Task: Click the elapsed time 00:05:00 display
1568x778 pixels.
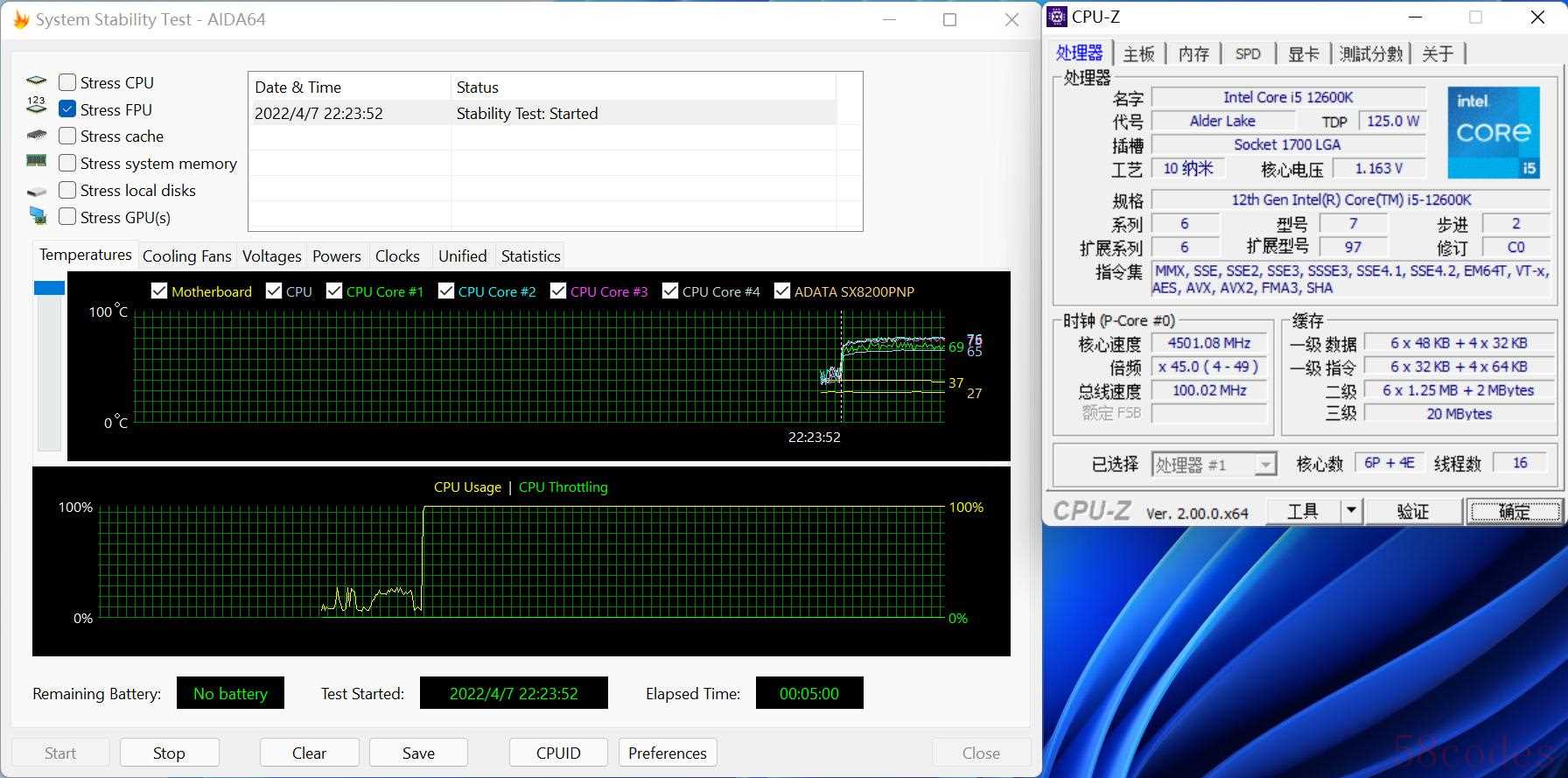Action: (x=809, y=693)
